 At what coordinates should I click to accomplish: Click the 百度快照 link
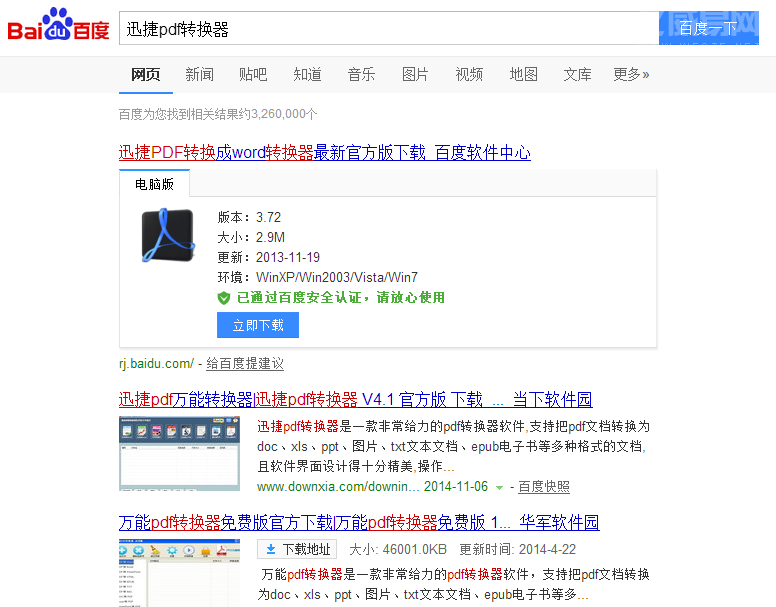coord(544,487)
